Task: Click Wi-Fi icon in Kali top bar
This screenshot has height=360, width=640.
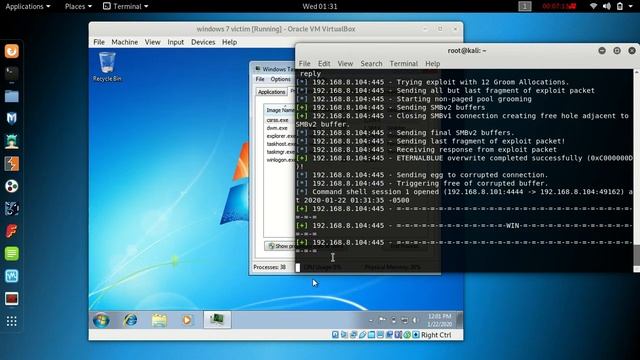Action: coord(593,6)
